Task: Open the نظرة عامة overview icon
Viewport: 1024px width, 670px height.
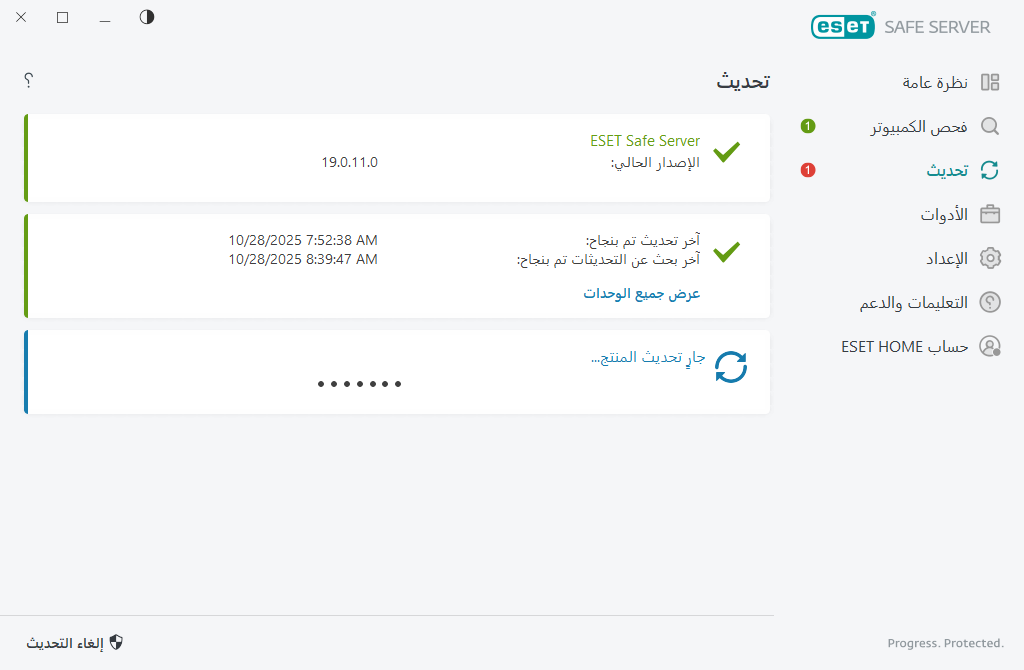Action: coord(990,82)
